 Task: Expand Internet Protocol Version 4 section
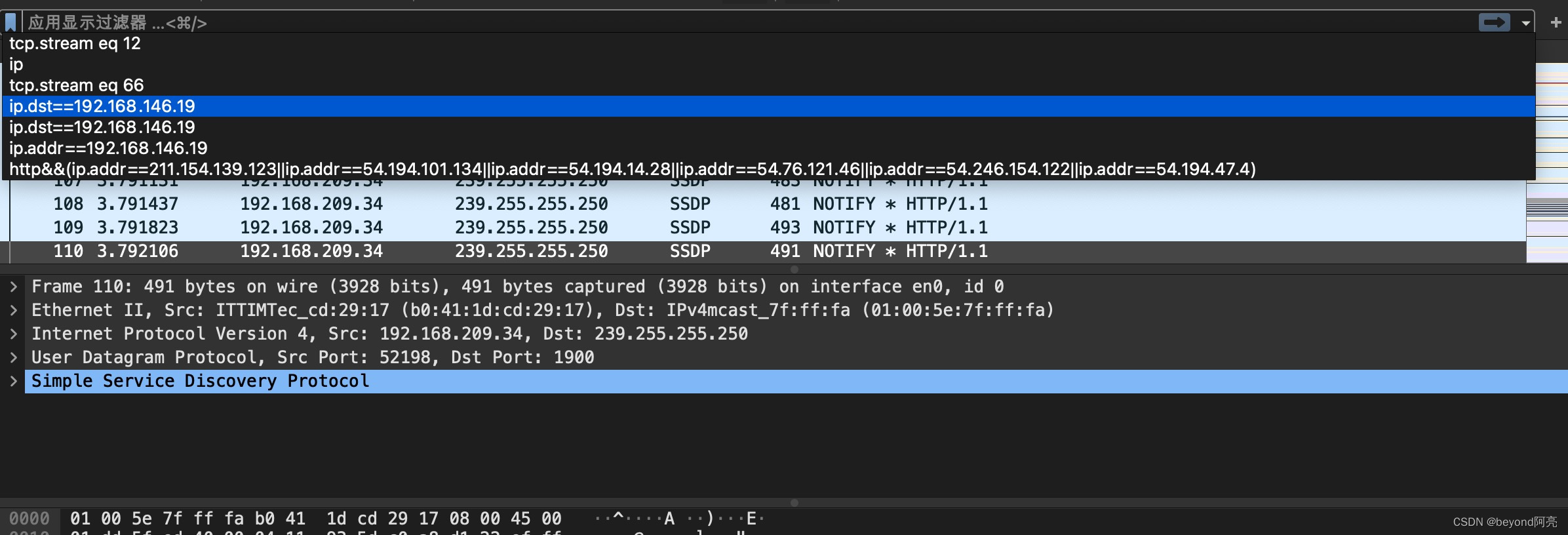pyautogui.click(x=13, y=334)
